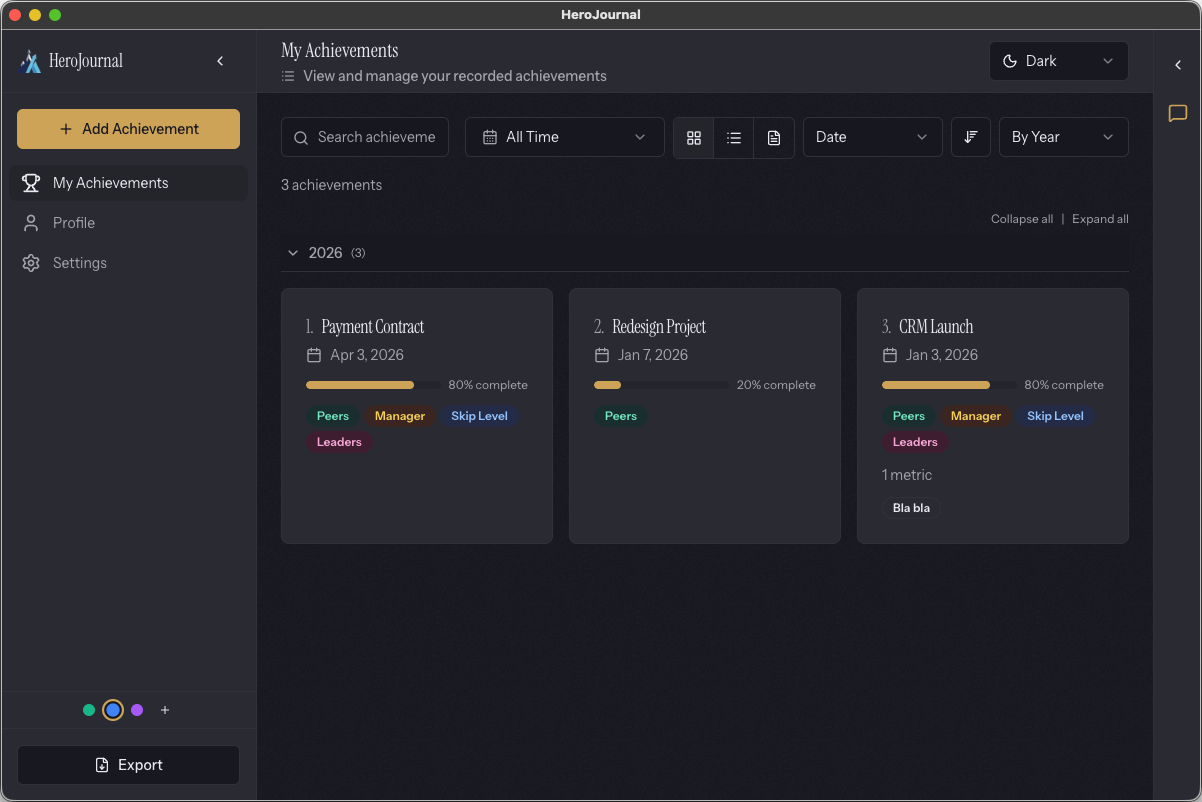Toggle the sort direction
Screen dimensions: 1202x802
(x=970, y=137)
